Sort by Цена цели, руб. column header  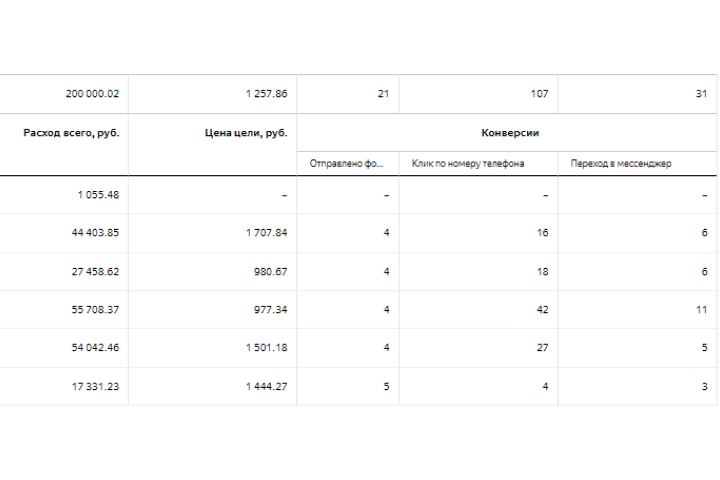(x=246, y=133)
